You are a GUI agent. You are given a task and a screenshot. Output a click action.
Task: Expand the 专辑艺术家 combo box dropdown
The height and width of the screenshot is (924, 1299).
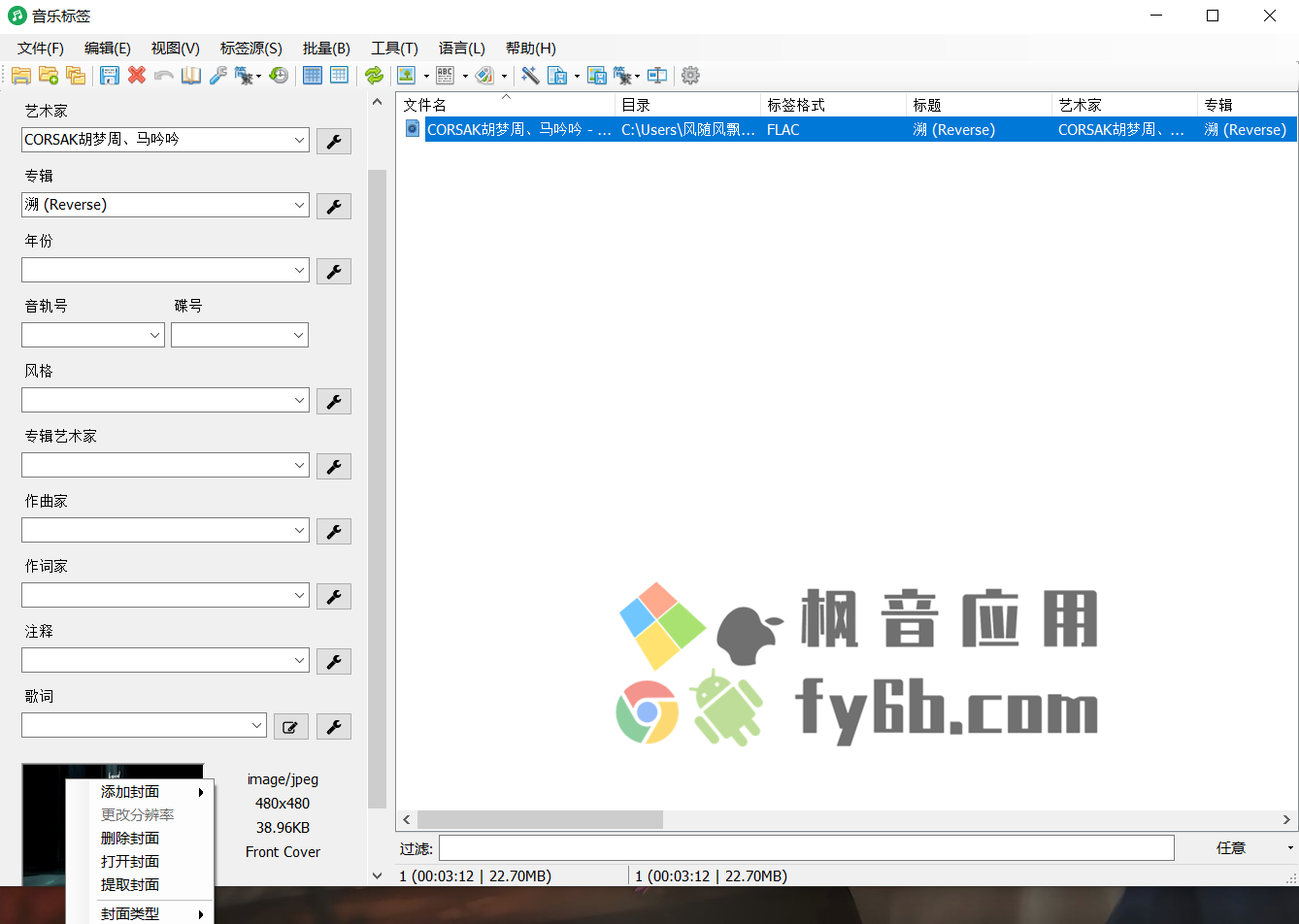point(299,465)
